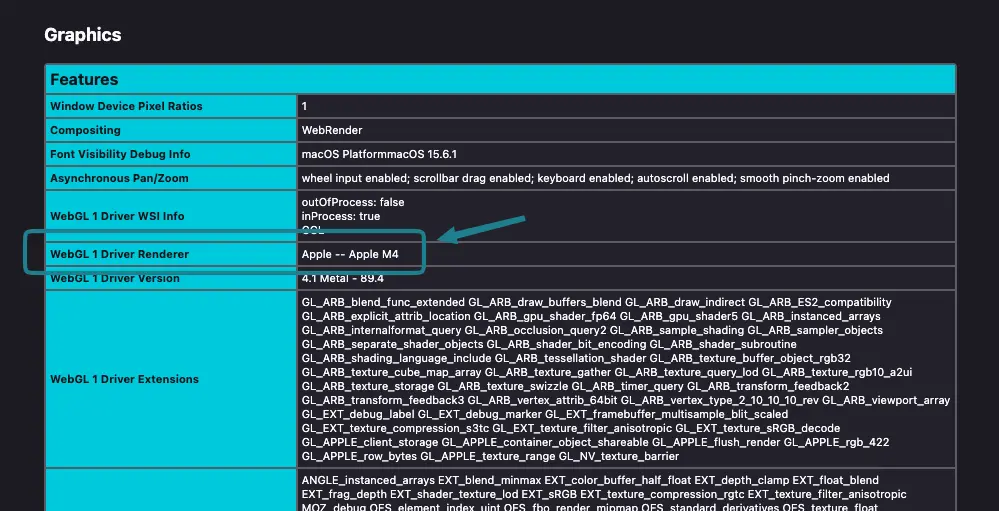The width and height of the screenshot is (999, 511).
Task: Click the inProcess: true line
Action: [x=341, y=216]
